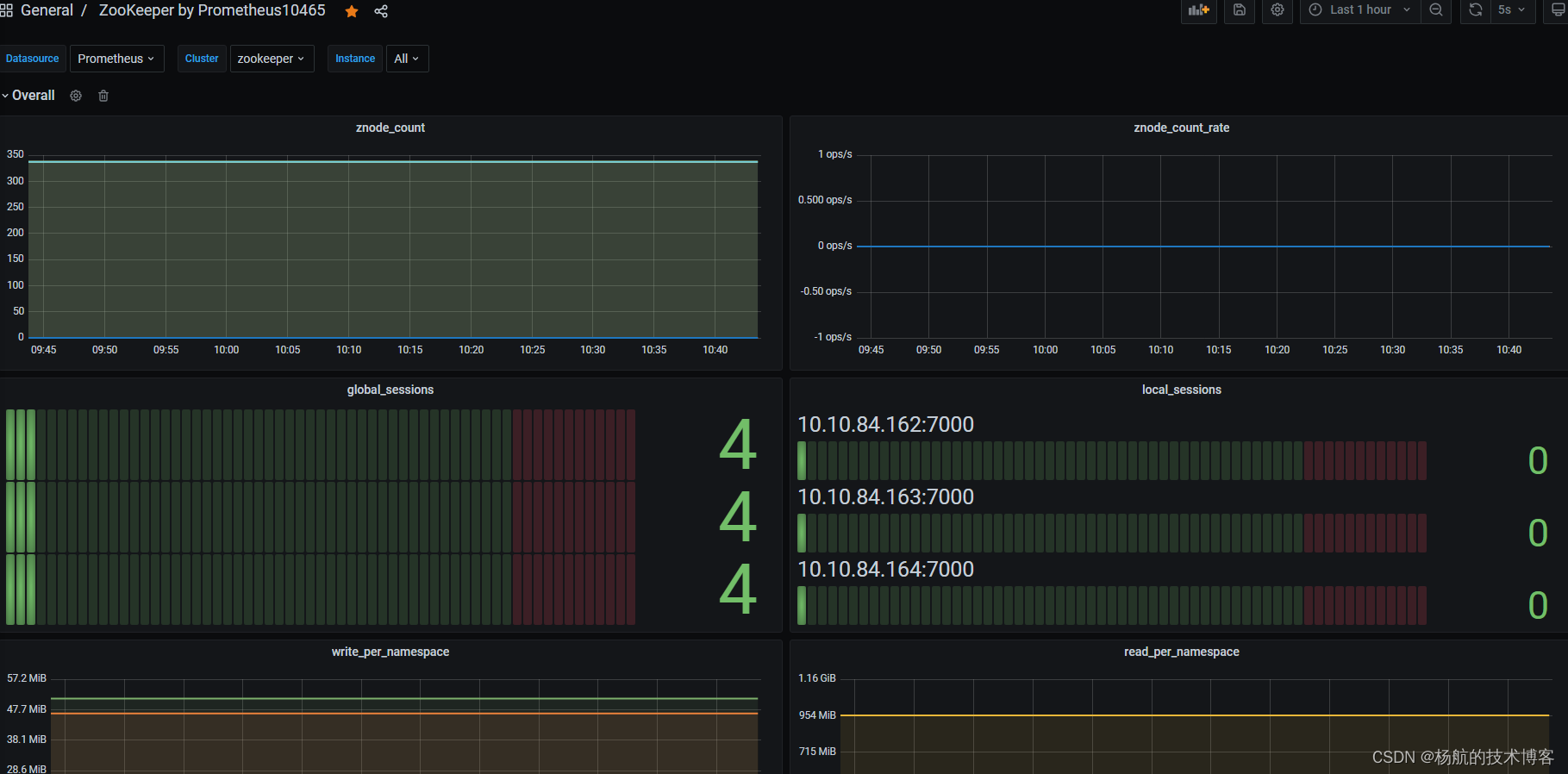Open the Prometheus datasource dropdown
Screen dimensions: 1568x774
tap(116, 59)
